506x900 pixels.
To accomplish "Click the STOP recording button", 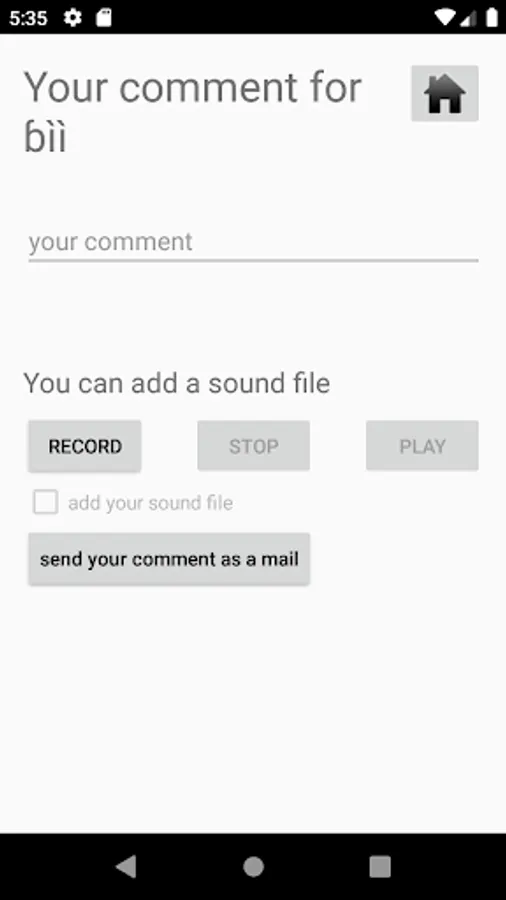I will pyautogui.click(x=254, y=446).
